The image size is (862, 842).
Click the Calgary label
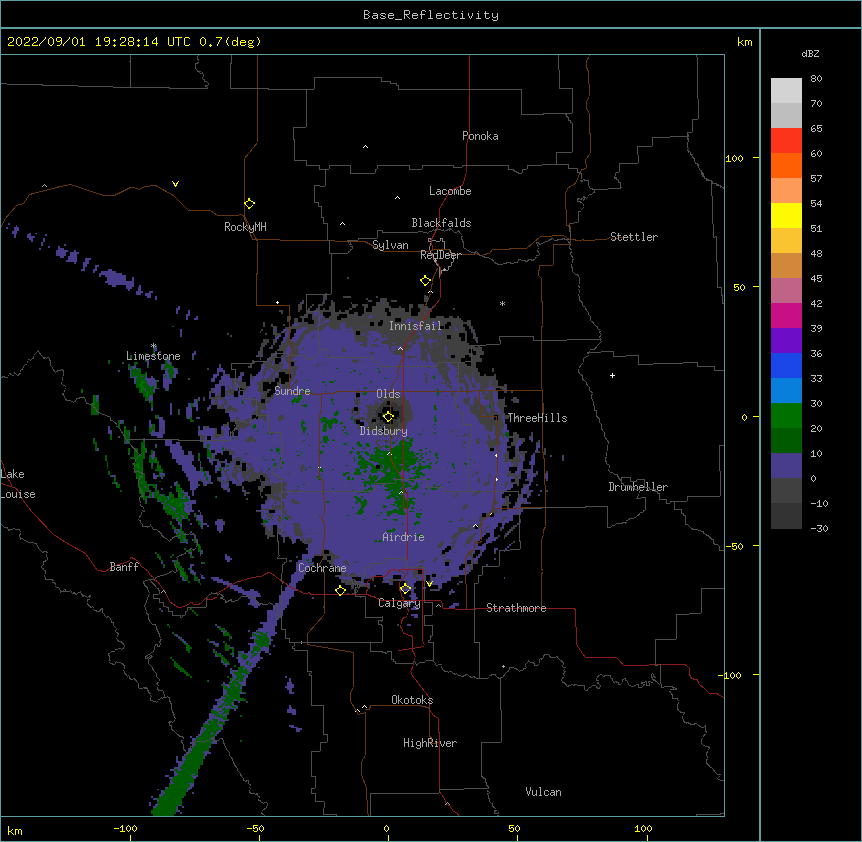(x=399, y=603)
